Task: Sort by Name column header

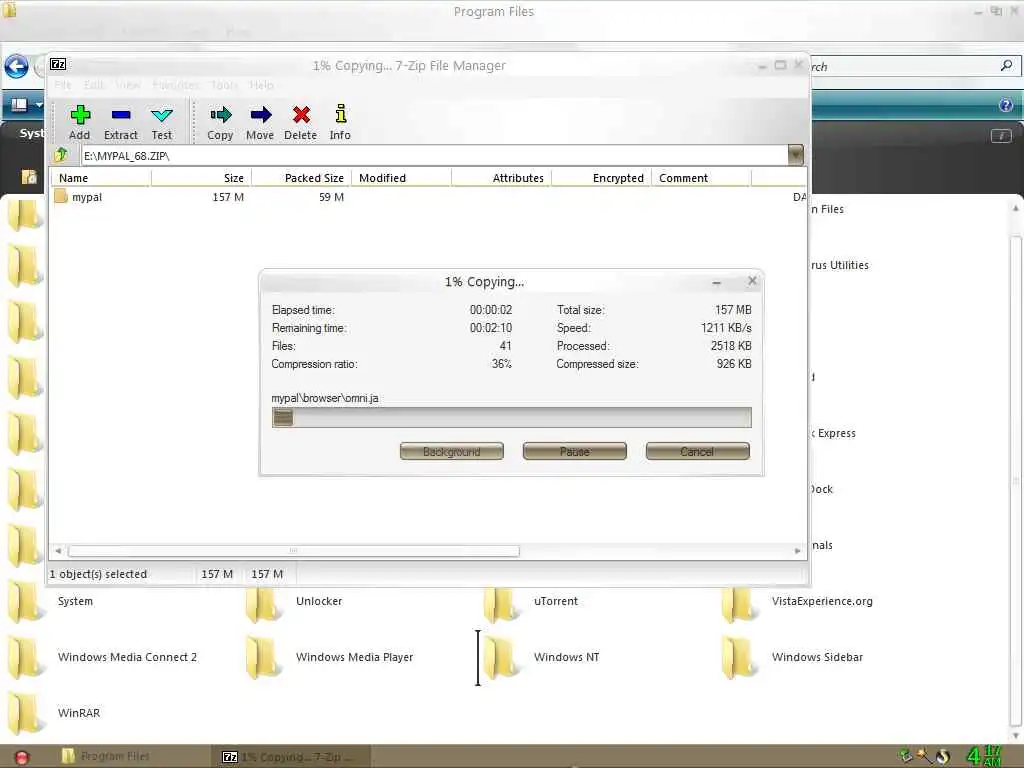Action: coord(101,178)
